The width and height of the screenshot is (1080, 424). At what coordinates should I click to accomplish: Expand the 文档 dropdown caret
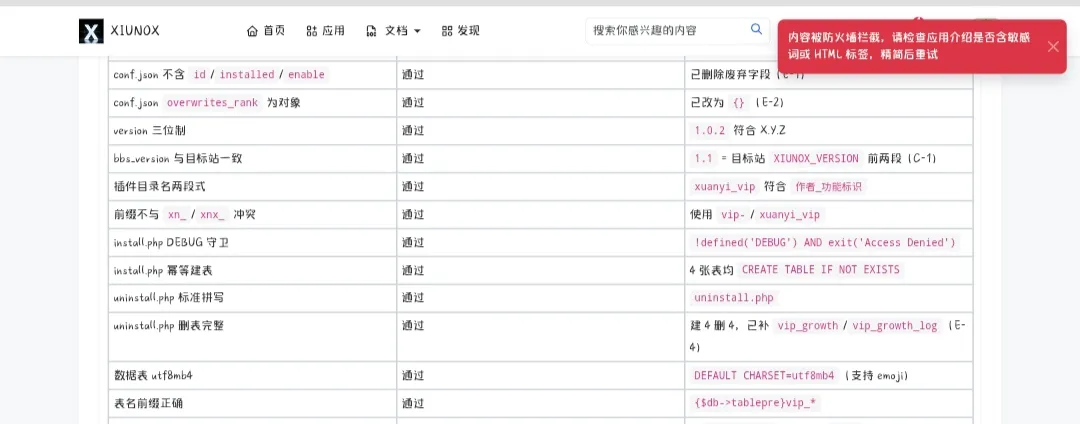pyautogui.click(x=417, y=32)
